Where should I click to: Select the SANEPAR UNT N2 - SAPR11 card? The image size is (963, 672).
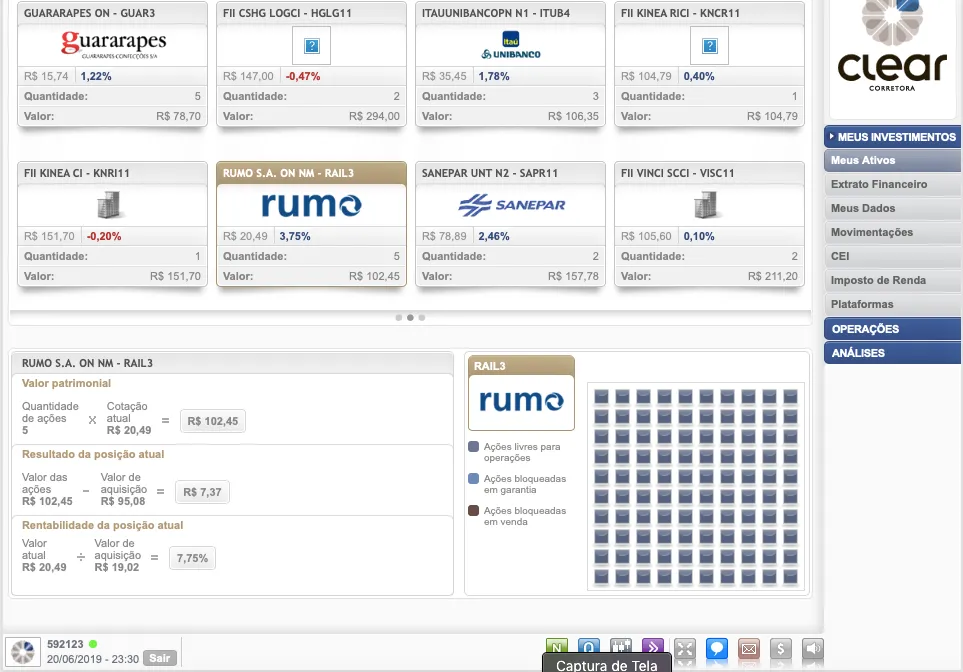tap(510, 224)
